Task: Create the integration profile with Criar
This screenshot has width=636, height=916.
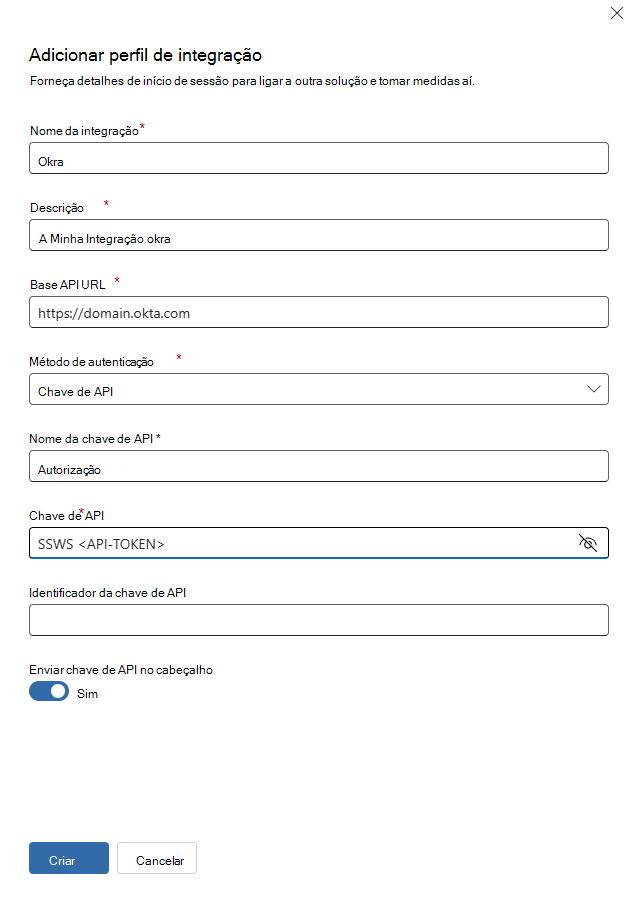Action: tap(69, 858)
